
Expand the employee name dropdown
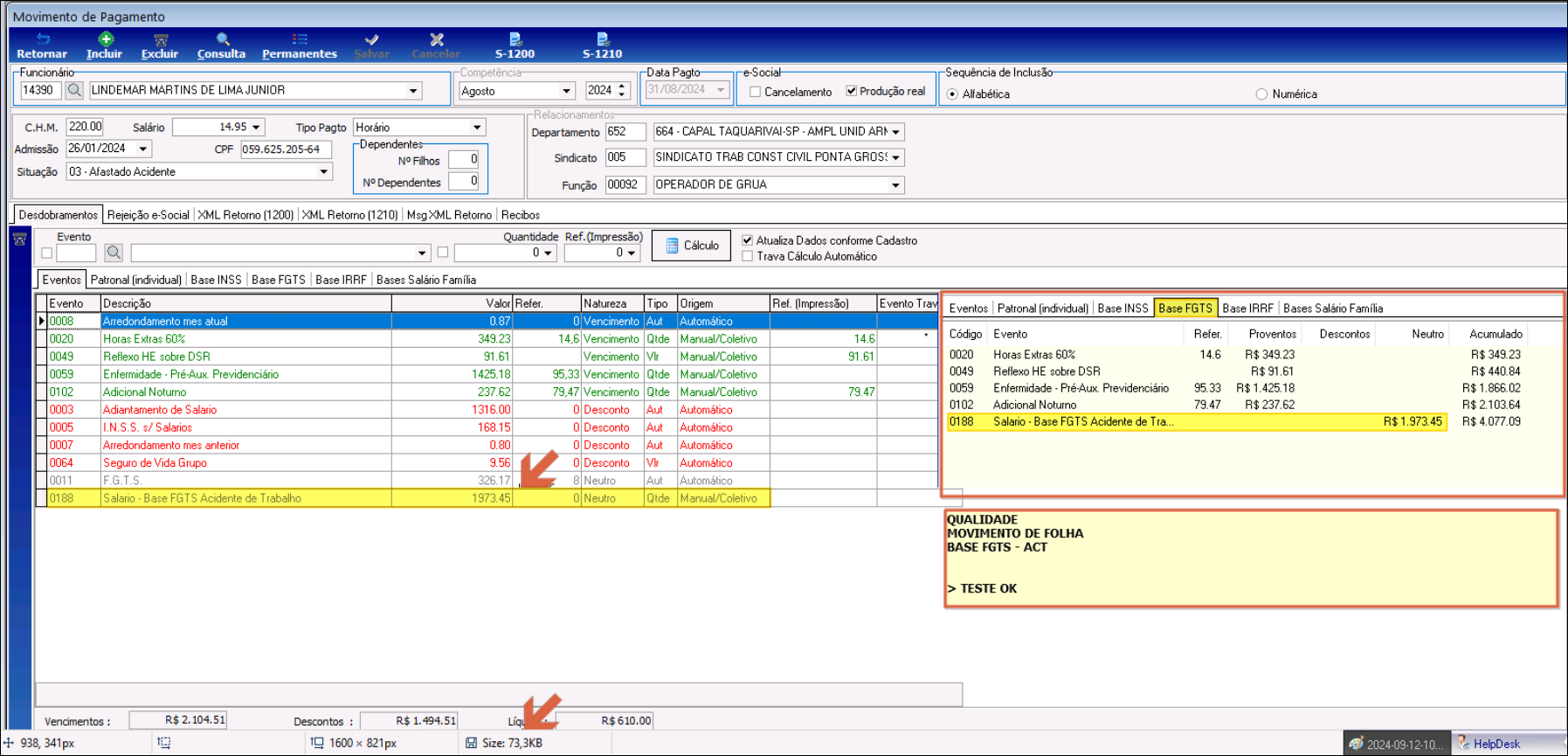pos(414,91)
